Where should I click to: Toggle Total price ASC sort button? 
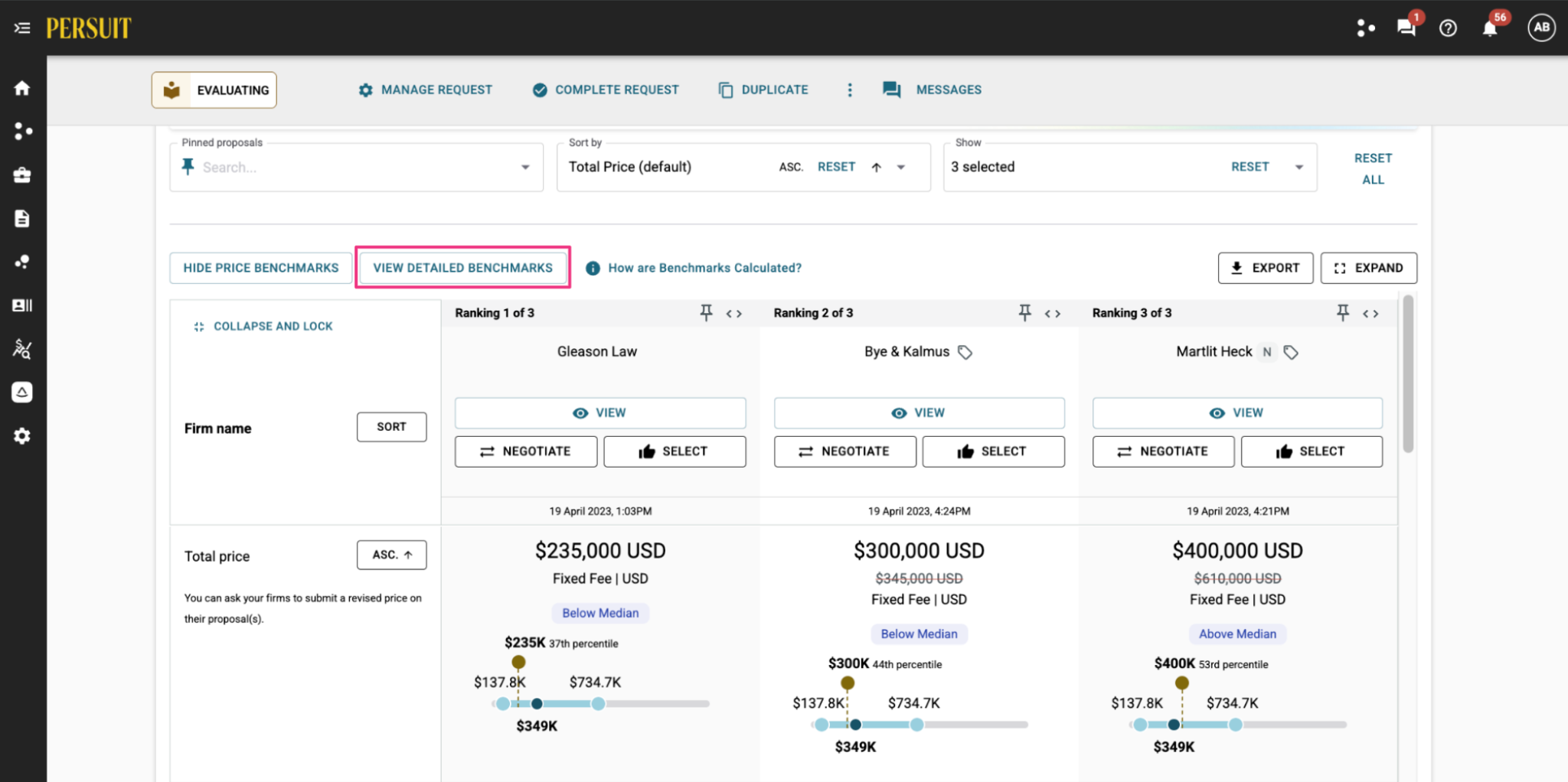pyautogui.click(x=391, y=555)
